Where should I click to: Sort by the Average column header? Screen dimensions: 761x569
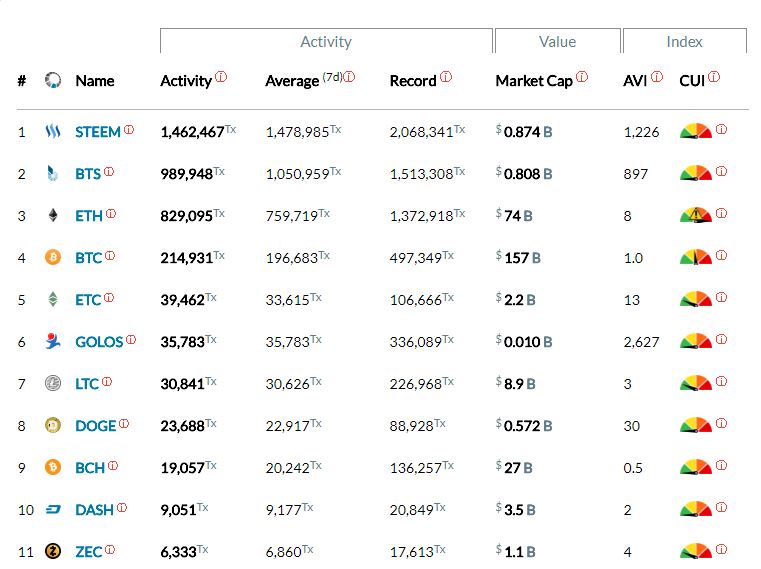[x=292, y=81]
